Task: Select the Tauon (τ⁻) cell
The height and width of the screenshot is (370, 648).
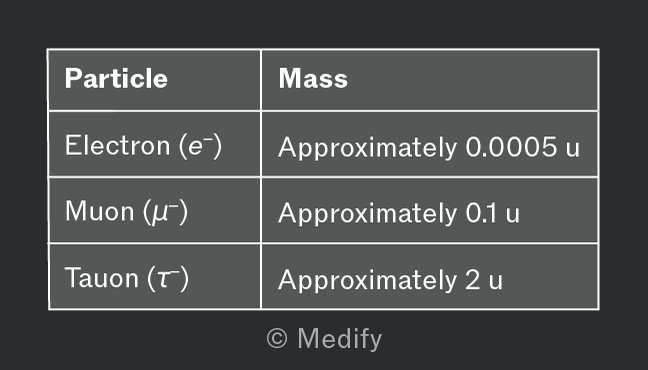Action: click(x=154, y=277)
